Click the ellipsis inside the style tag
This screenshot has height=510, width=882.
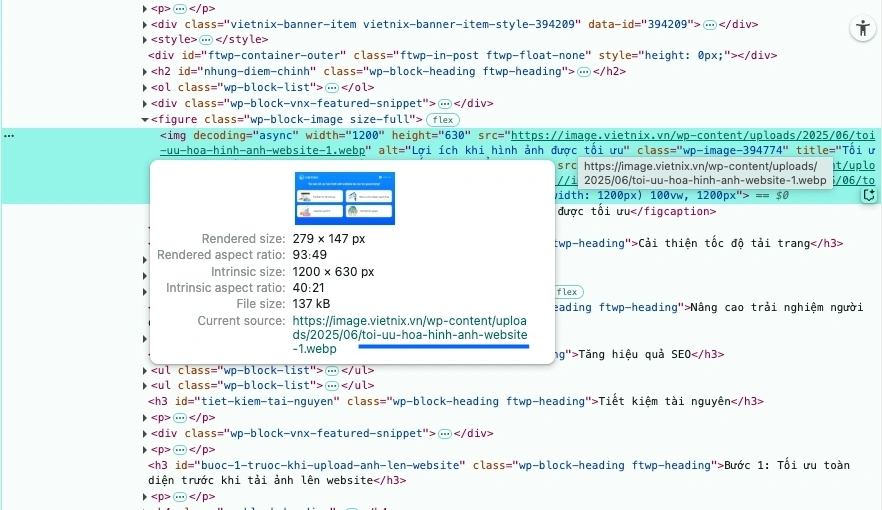(206, 40)
